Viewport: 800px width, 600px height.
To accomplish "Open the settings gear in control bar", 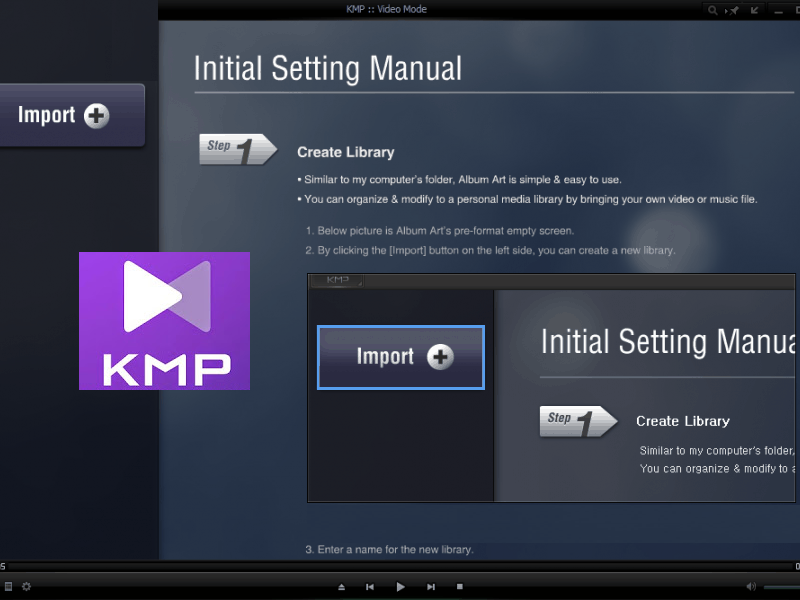I will tap(27, 587).
